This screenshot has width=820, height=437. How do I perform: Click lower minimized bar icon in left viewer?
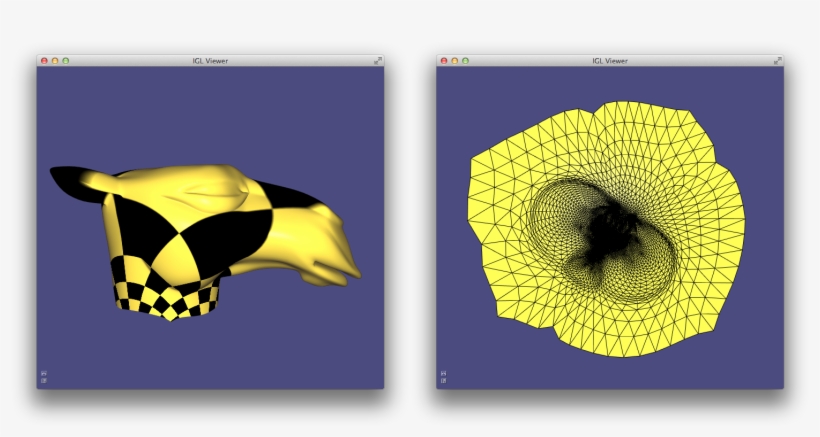pyautogui.click(x=44, y=381)
